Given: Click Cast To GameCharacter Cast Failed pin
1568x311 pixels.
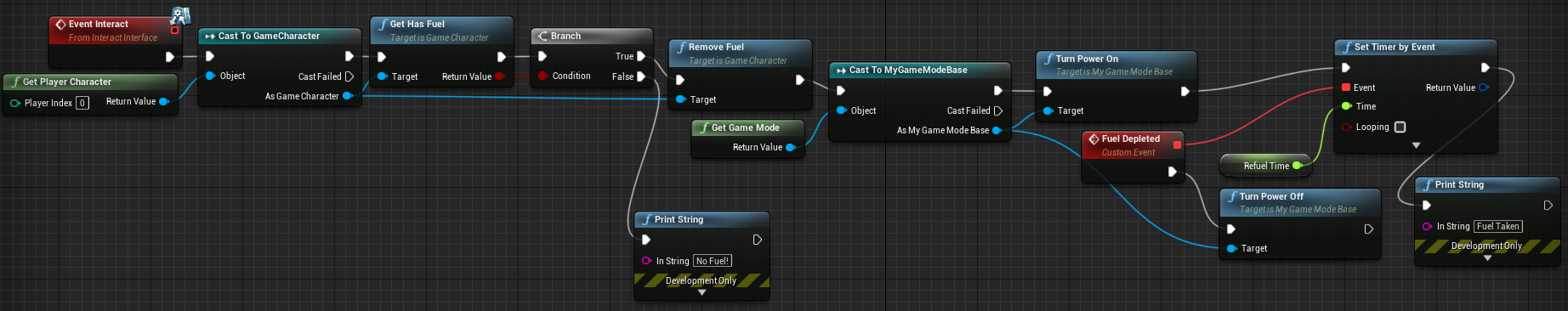Looking at the screenshot, I should tap(349, 76).
